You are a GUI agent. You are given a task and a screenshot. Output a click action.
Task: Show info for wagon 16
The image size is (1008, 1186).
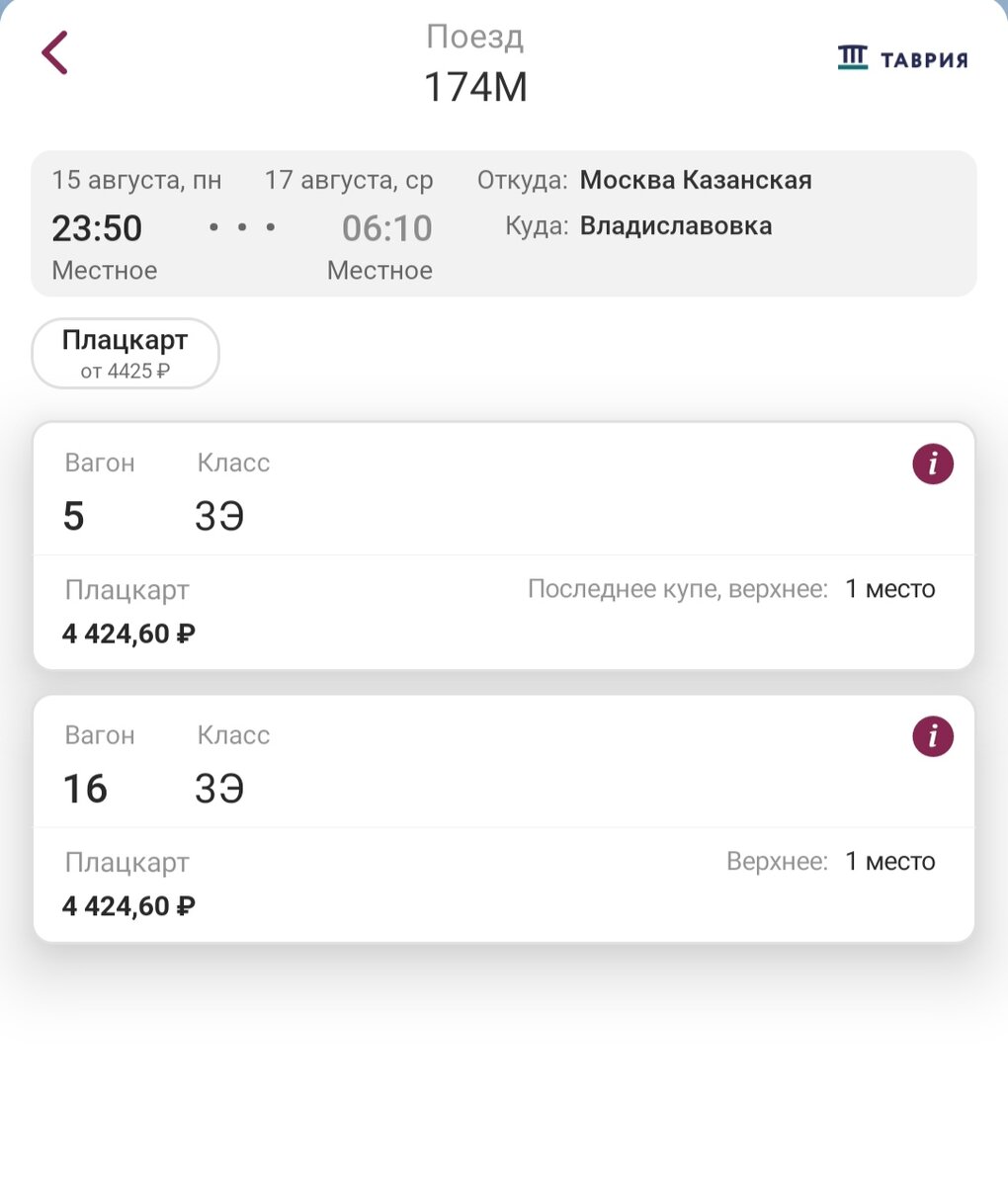(932, 736)
